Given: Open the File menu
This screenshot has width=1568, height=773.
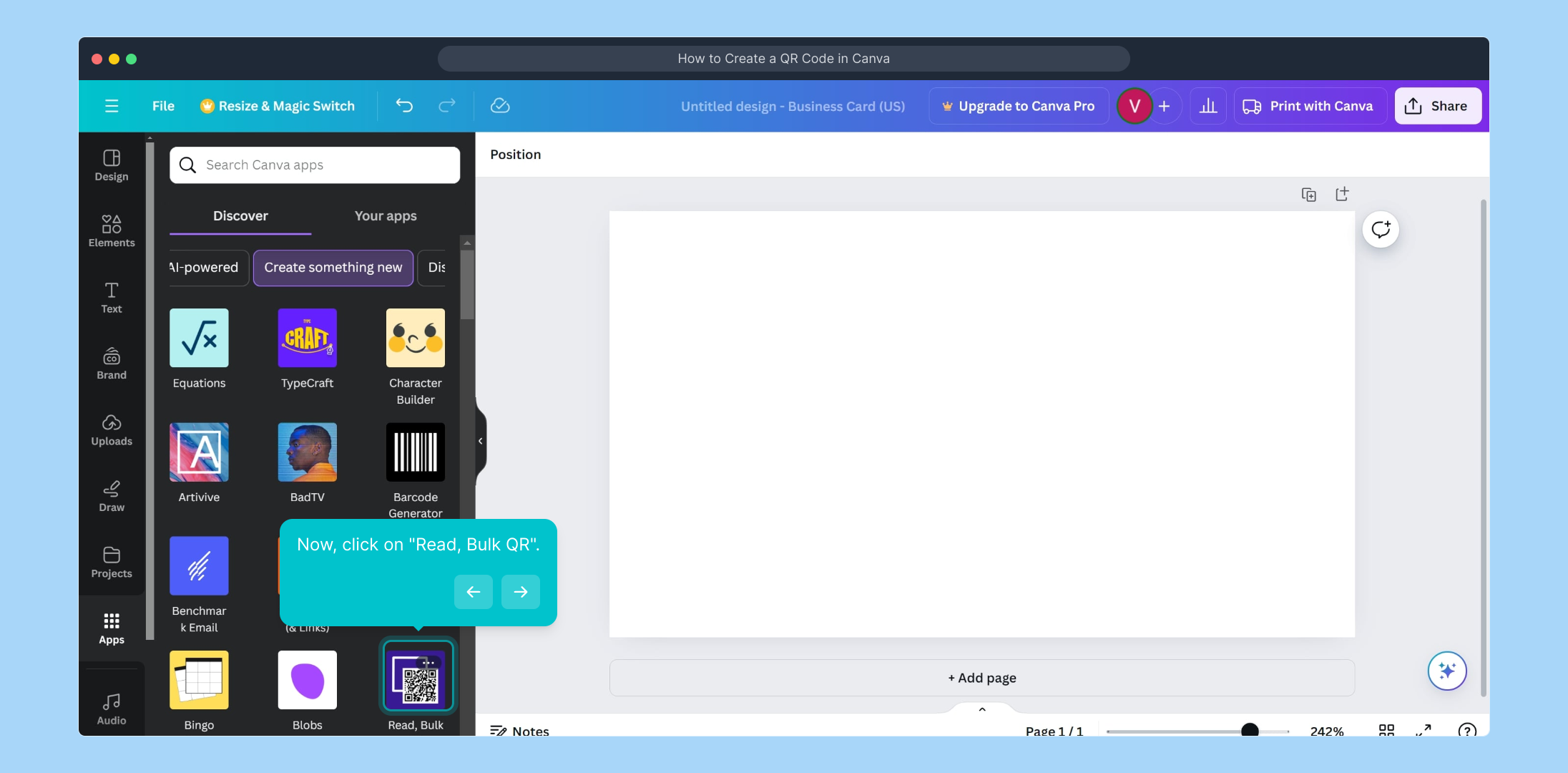Looking at the screenshot, I should click(x=163, y=105).
